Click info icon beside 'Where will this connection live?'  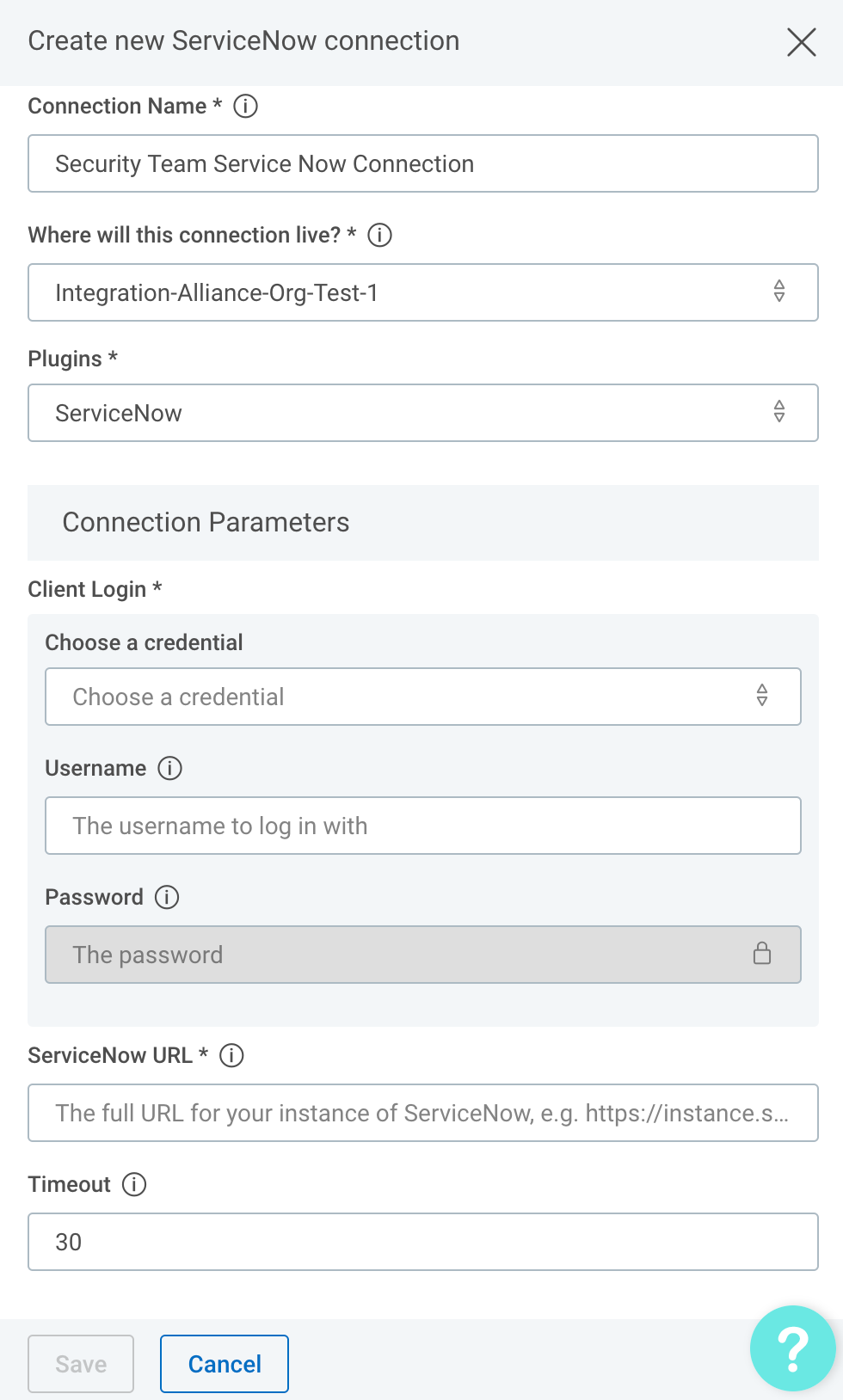coord(379,235)
